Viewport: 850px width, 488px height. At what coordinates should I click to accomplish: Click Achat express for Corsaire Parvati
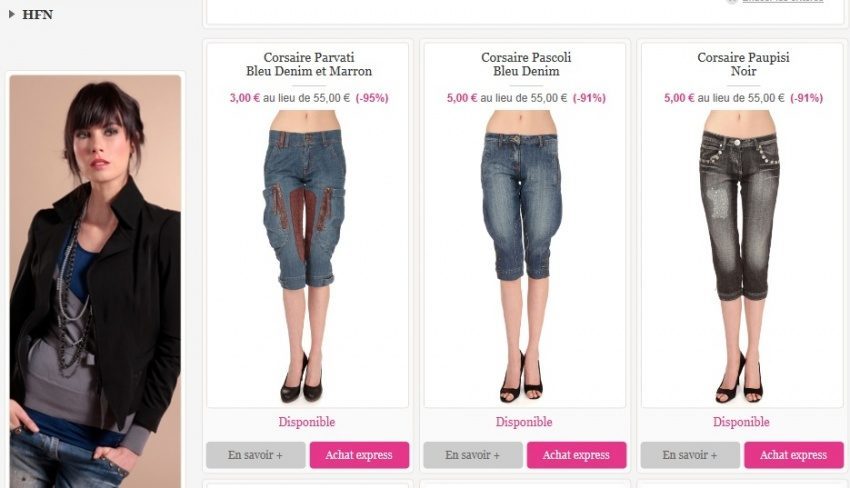point(359,455)
